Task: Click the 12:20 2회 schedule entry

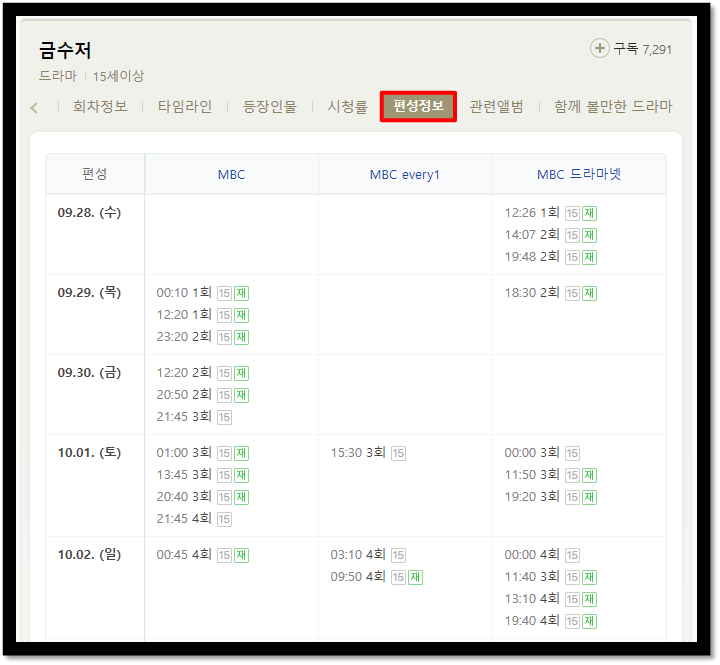Action: [184, 372]
